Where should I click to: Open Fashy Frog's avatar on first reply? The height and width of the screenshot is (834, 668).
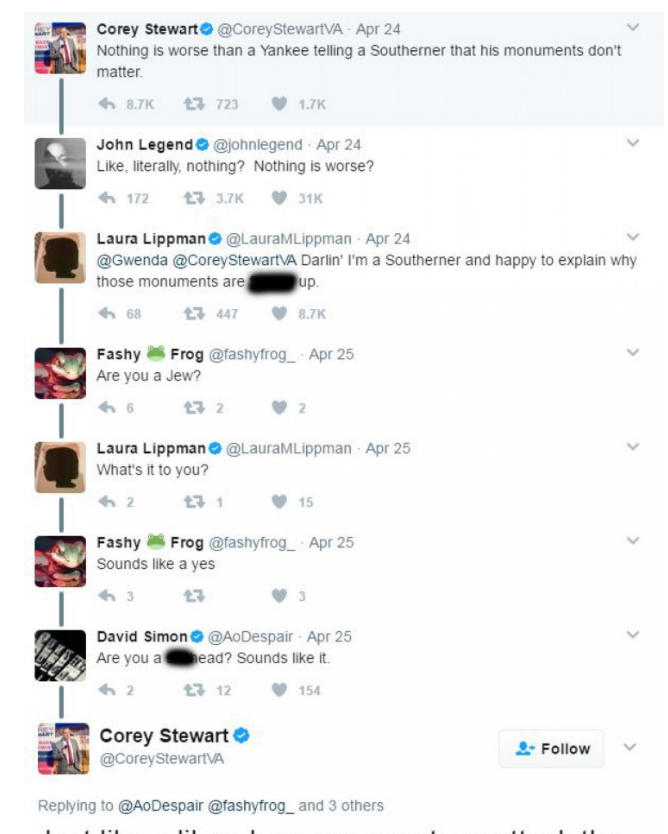coord(62,373)
